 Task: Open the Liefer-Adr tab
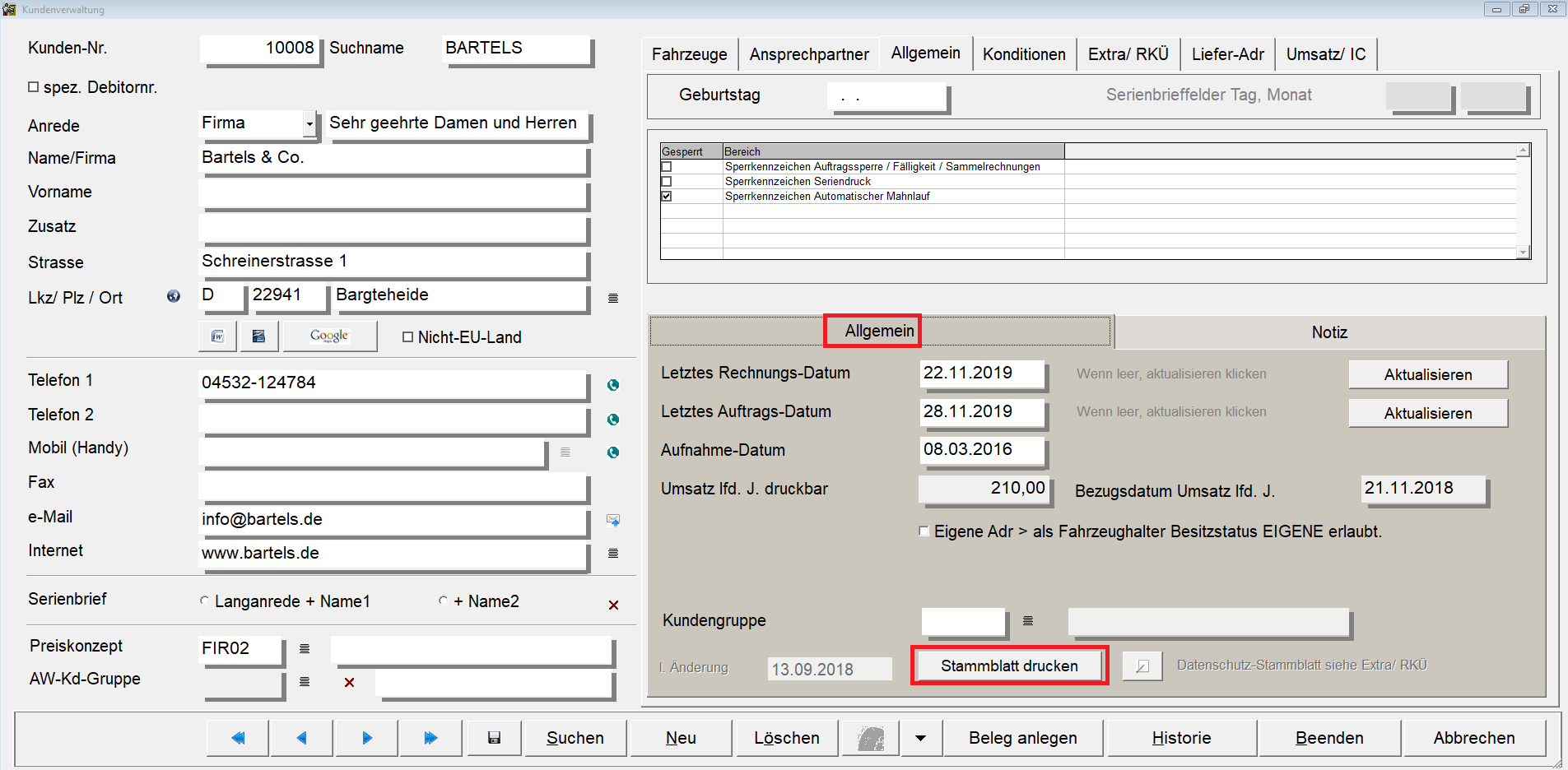point(1228,54)
